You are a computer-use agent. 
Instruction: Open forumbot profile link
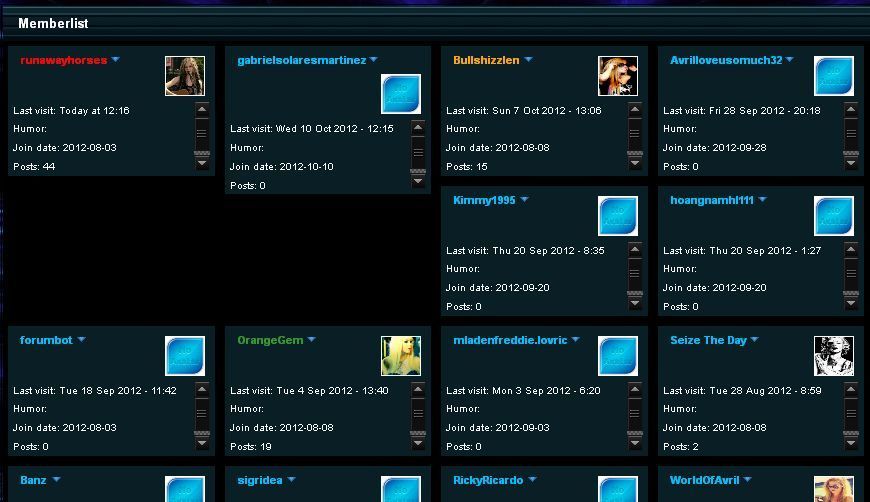tap(46, 340)
